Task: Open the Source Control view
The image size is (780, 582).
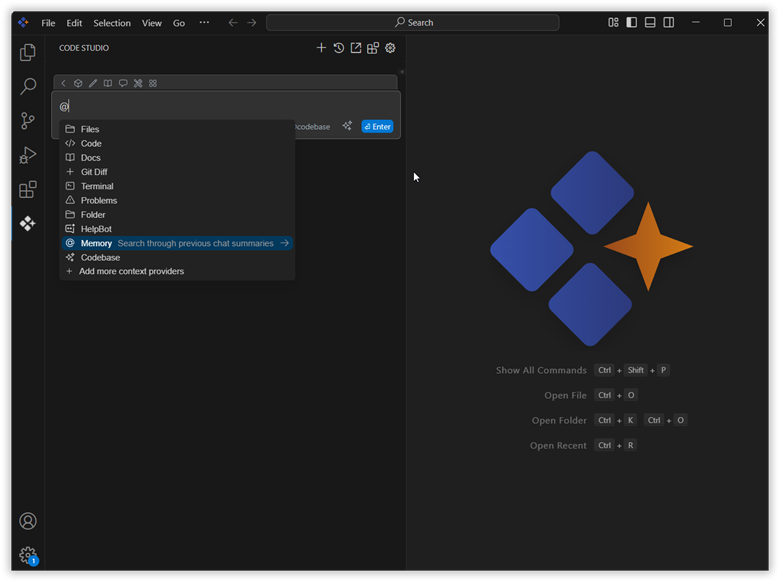Action: (x=28, y=121)
